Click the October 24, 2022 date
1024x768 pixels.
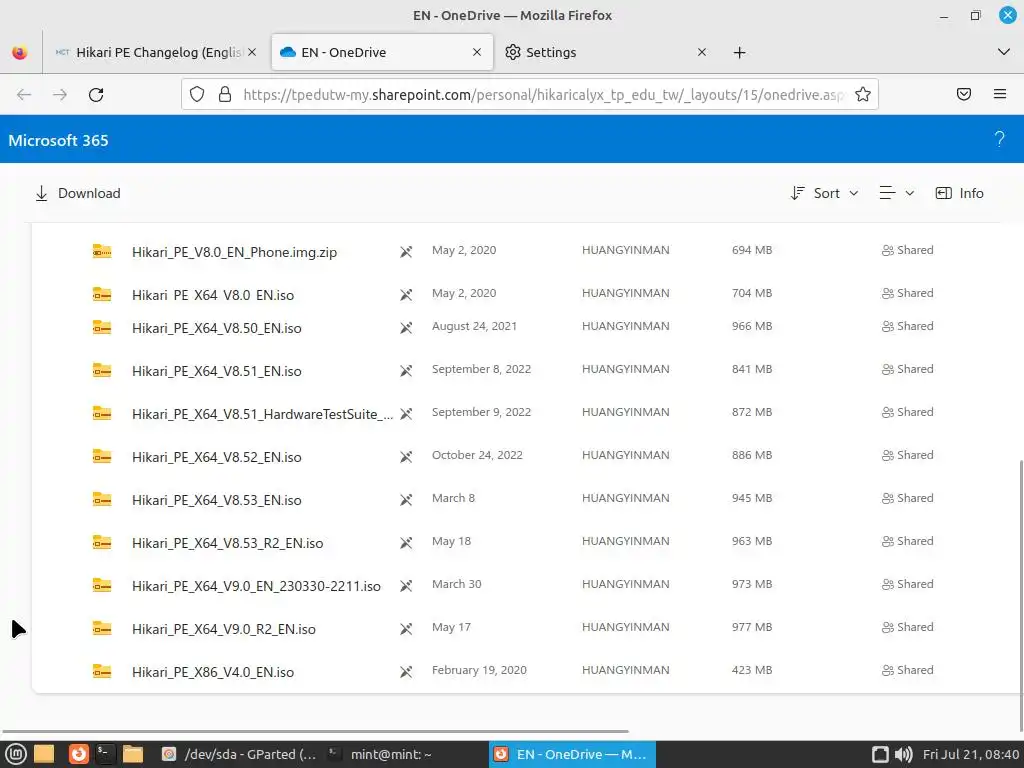tap(477, 455)
